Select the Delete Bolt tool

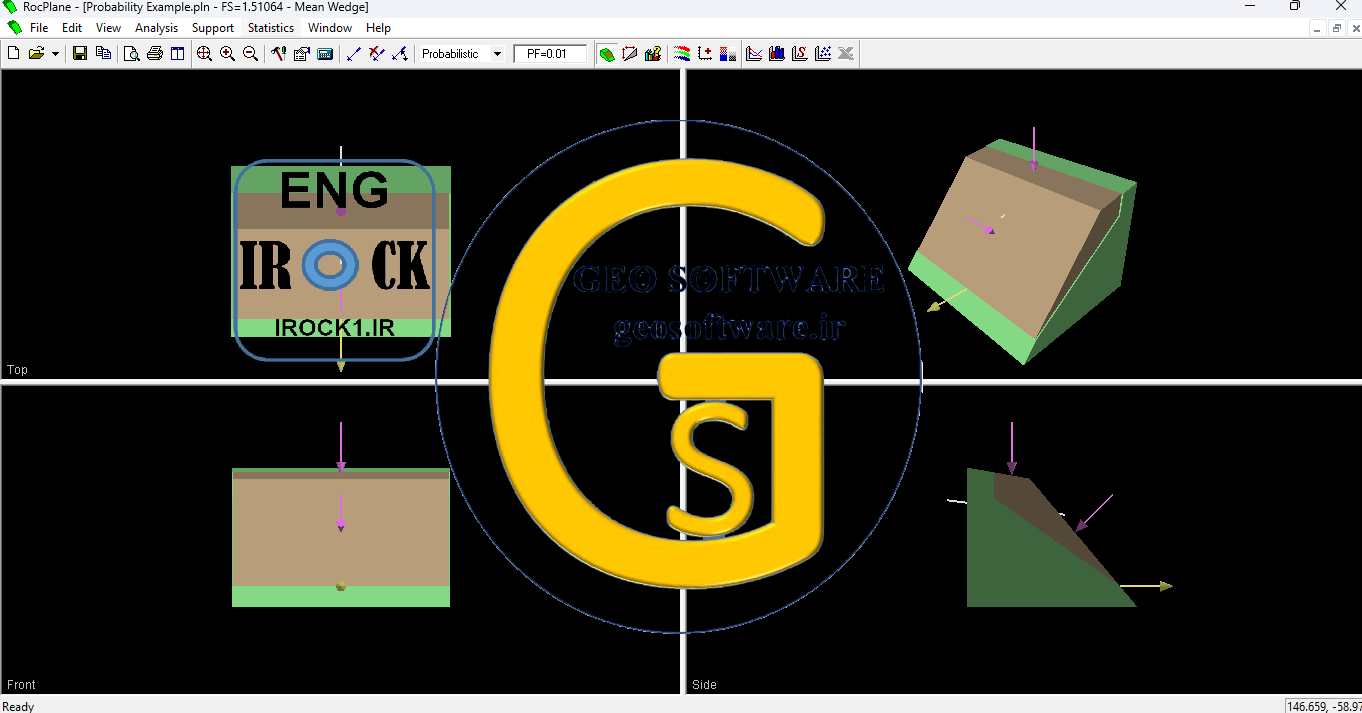(x=376, y=53)
